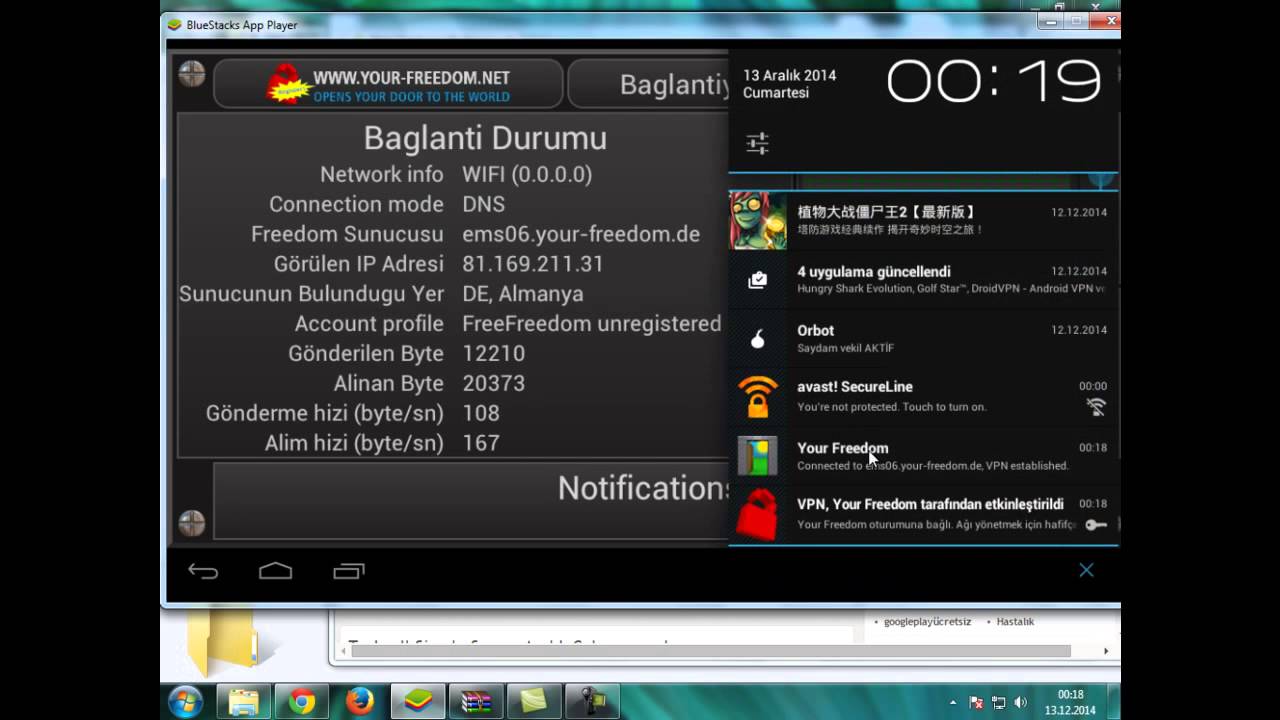Open the Android recent apps button
Screen dimensions: 1280x720
point(348,571)
